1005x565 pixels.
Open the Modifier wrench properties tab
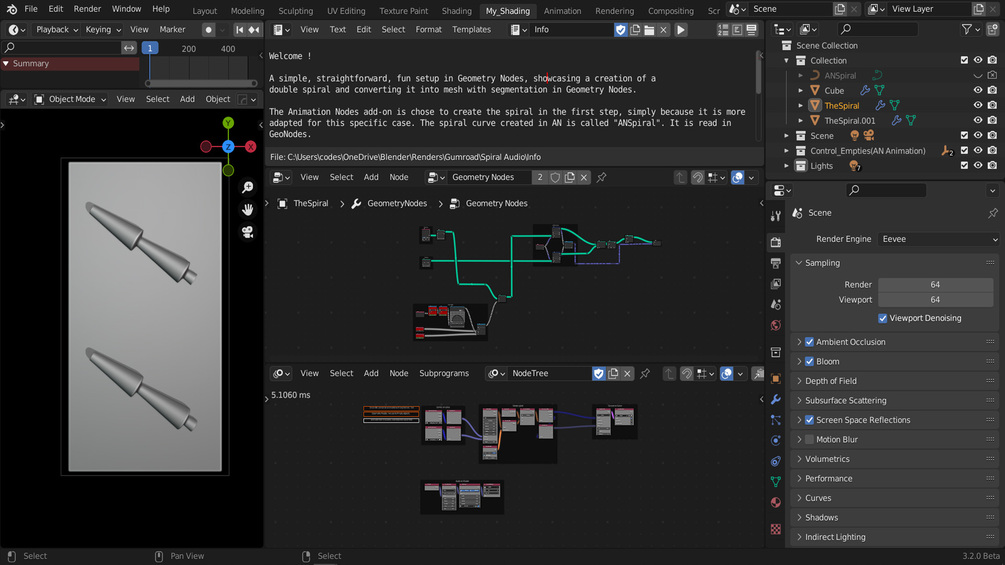tap(776, 400)
